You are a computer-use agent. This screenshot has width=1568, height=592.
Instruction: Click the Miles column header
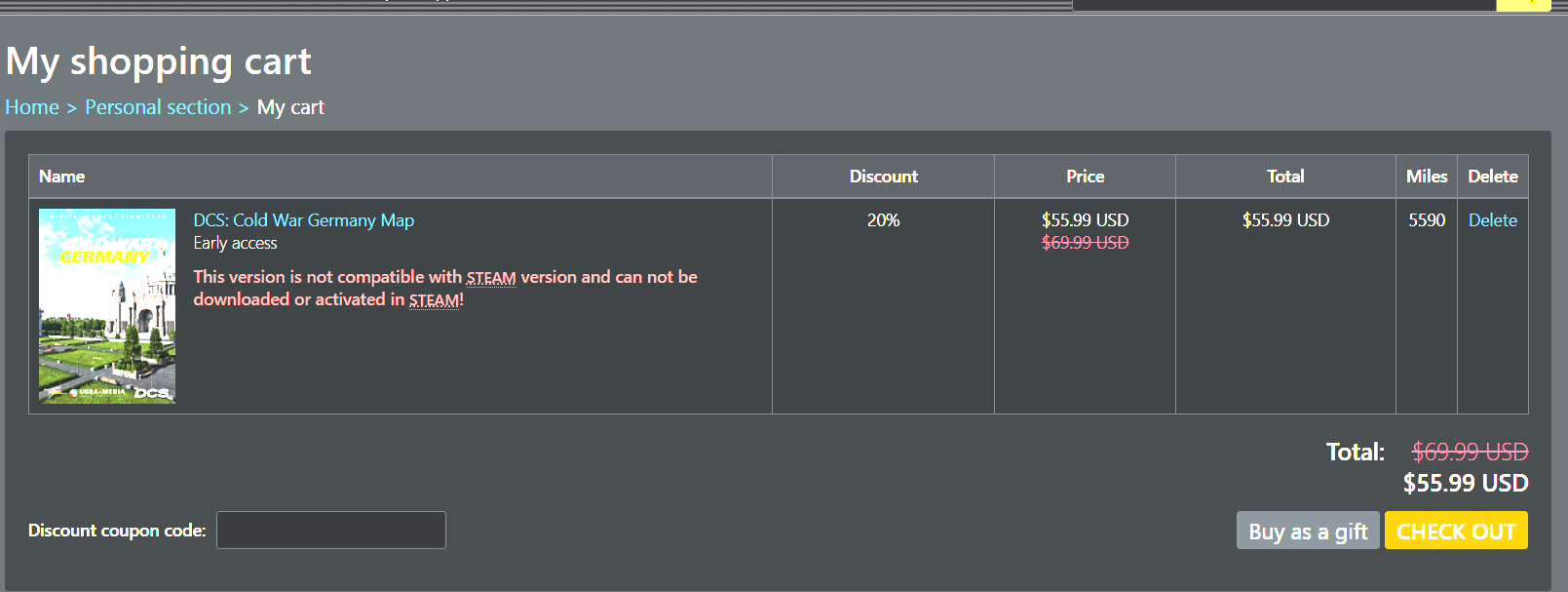1426,177
